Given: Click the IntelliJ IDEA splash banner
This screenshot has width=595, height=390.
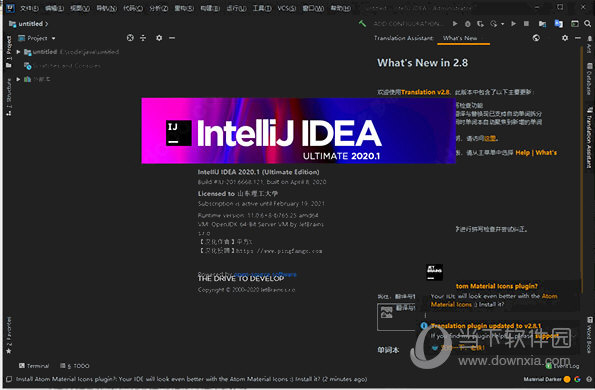Looking at the screenshot, I should 298,131.
